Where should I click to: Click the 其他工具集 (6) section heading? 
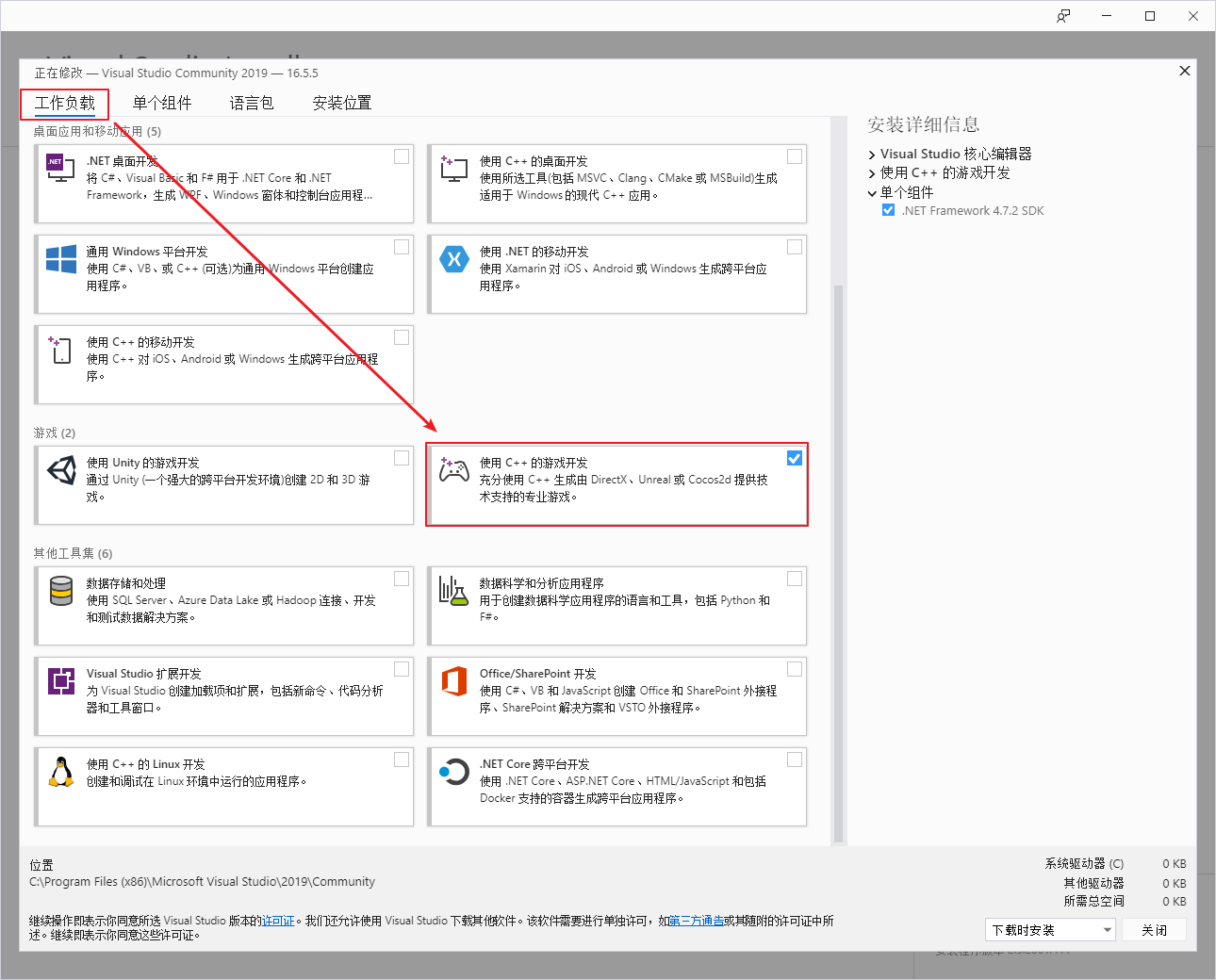coord(74,553)
